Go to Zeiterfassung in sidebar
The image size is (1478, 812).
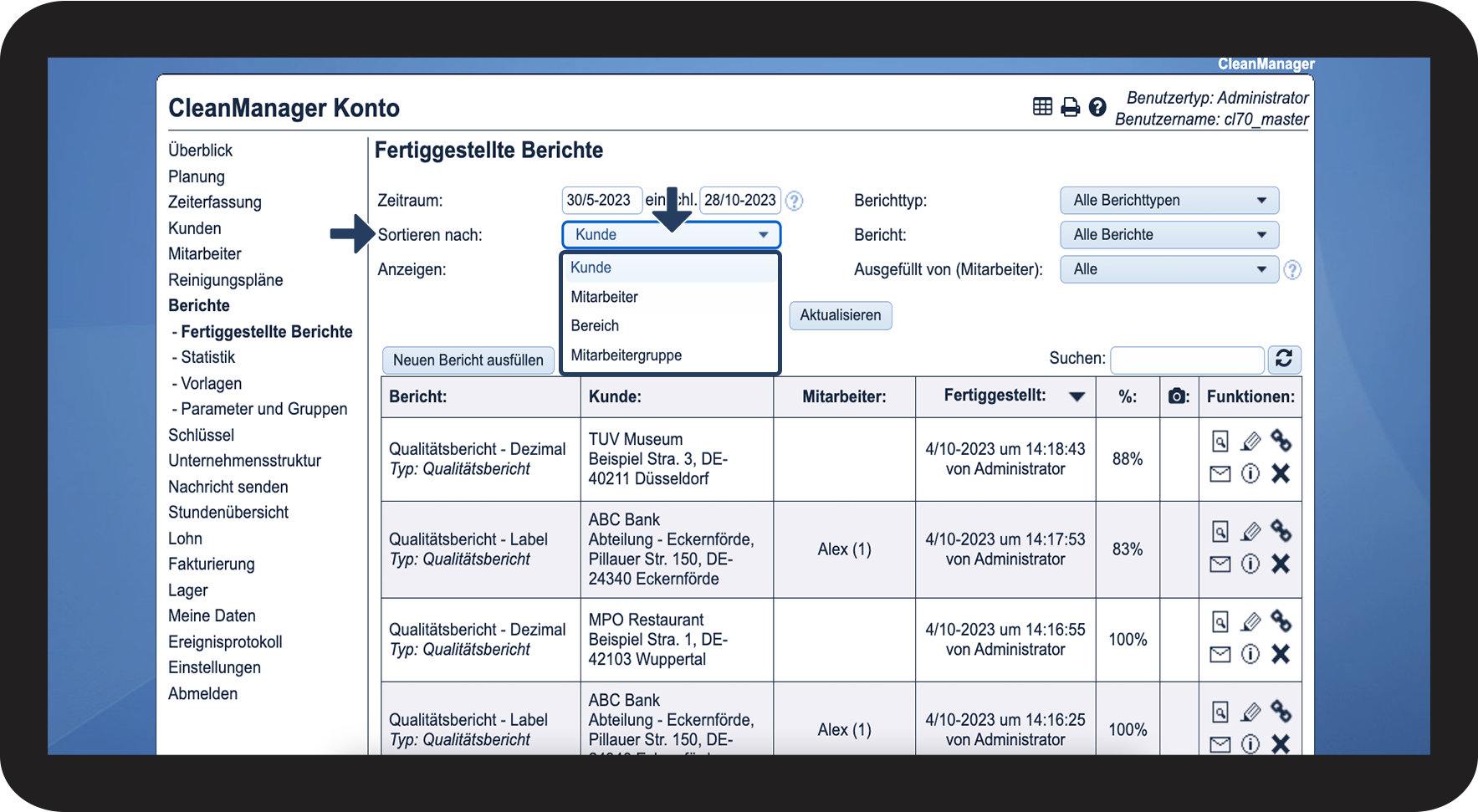(215, 202)
